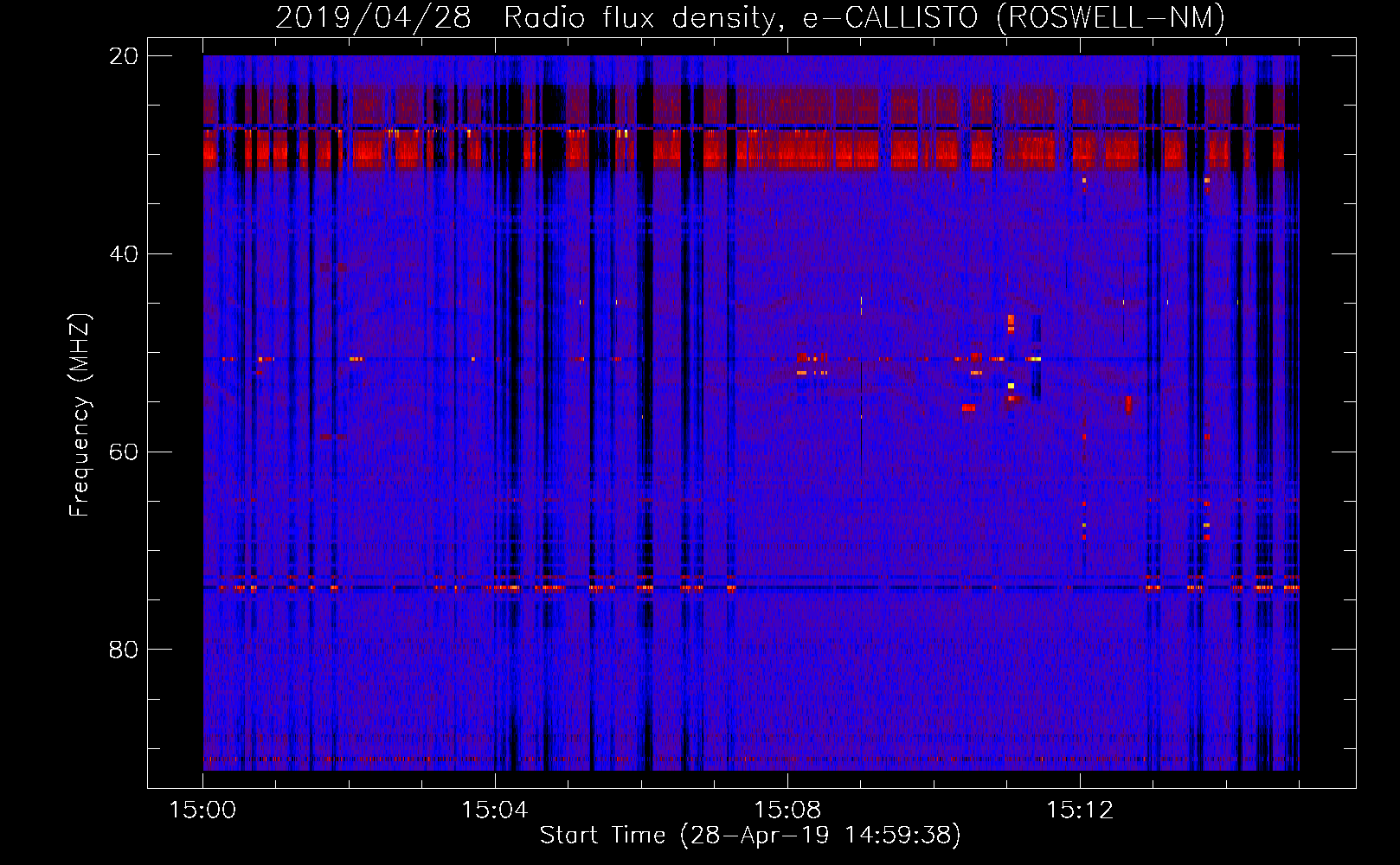Click the 60 frequency tick label
The image size is (1400, 865).
pos(124,452)
